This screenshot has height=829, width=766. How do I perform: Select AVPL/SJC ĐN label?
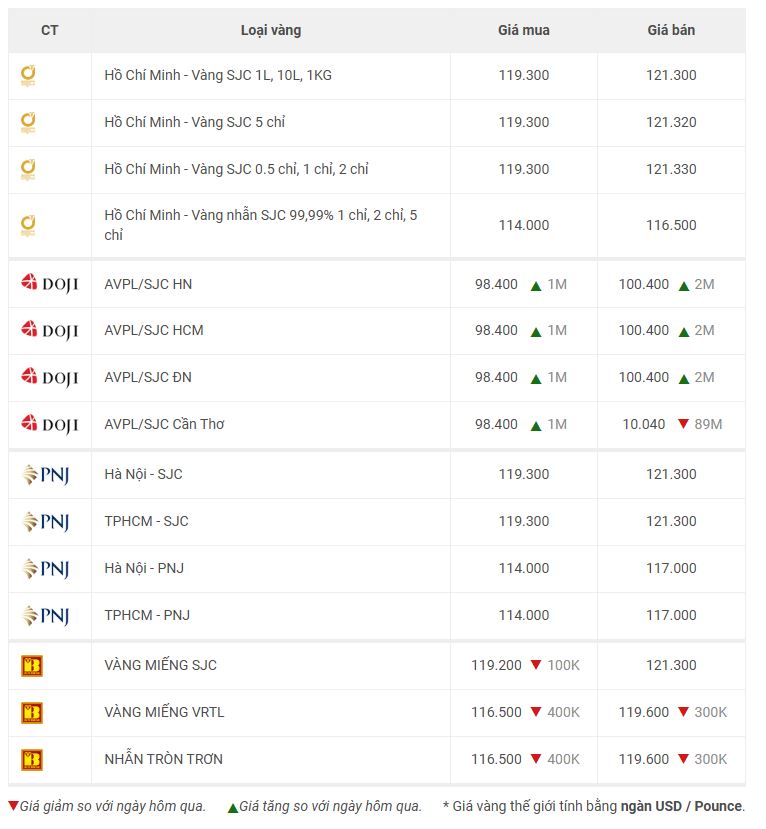(148, 377)
